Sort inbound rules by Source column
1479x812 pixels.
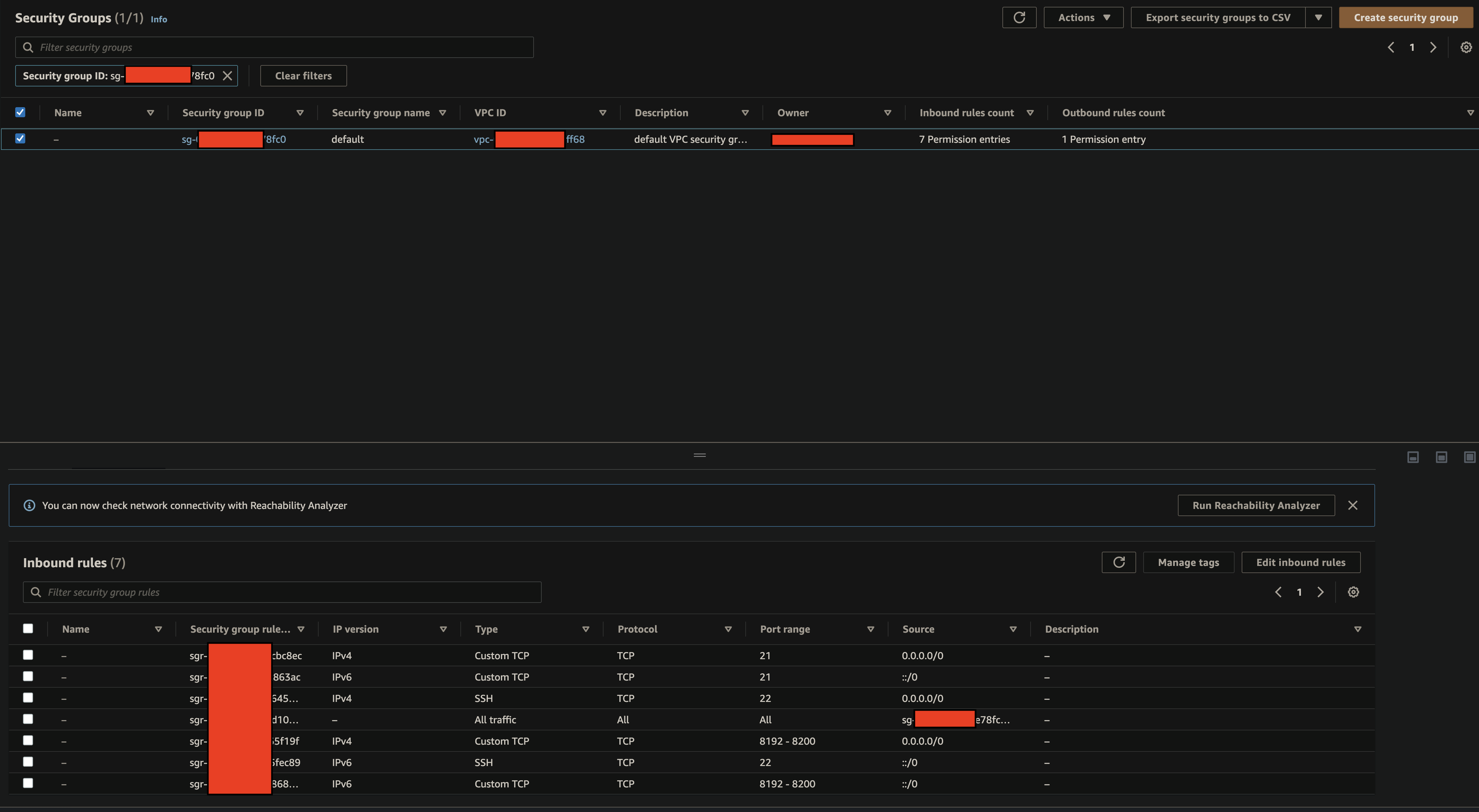(1013, 629)
